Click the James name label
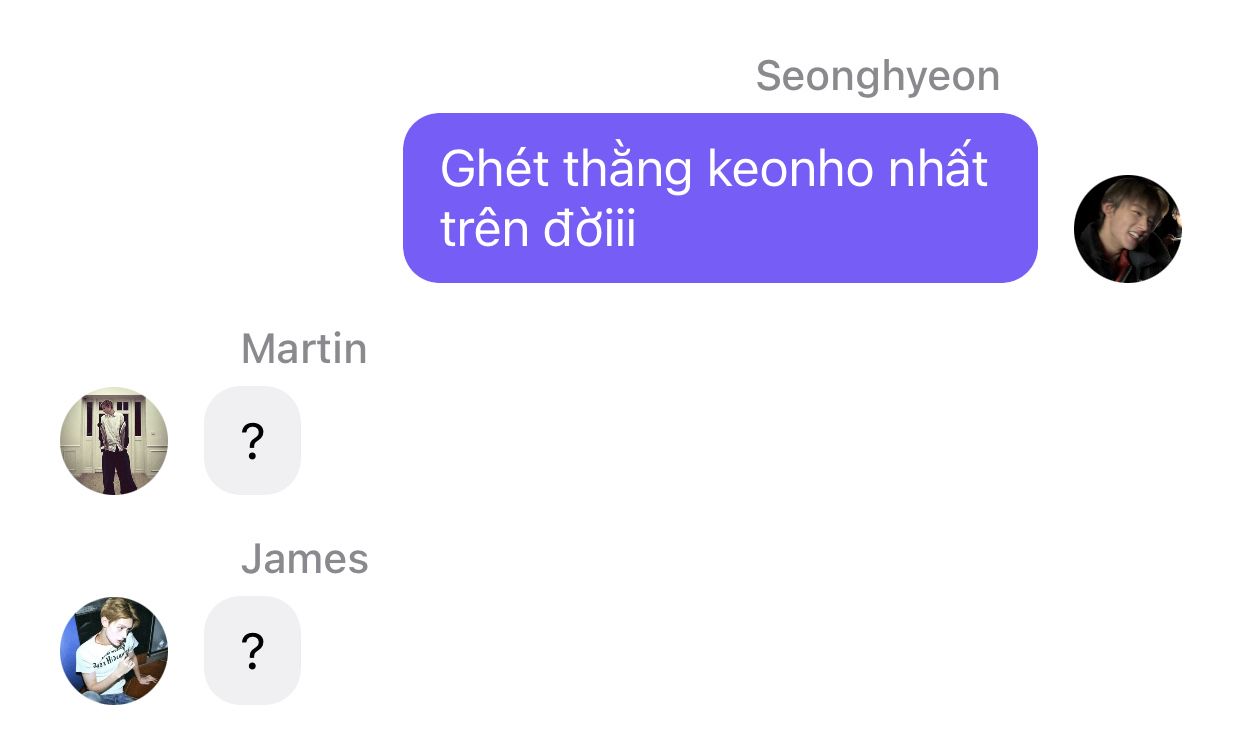The height and width of the screenshot is (749, 1242). [x=304, y=560]
